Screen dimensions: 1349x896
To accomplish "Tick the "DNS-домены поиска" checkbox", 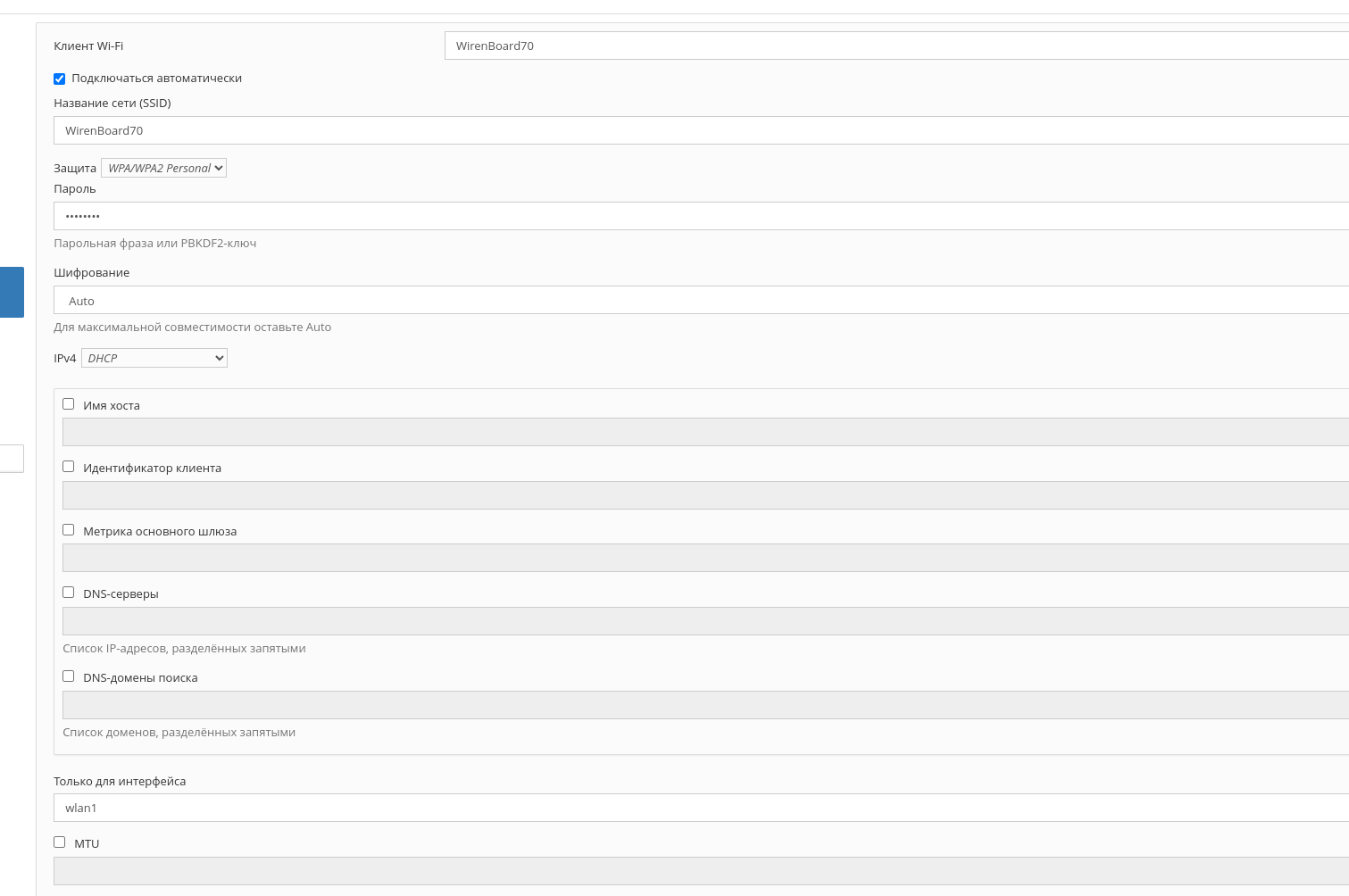I will tap(69, 676).
